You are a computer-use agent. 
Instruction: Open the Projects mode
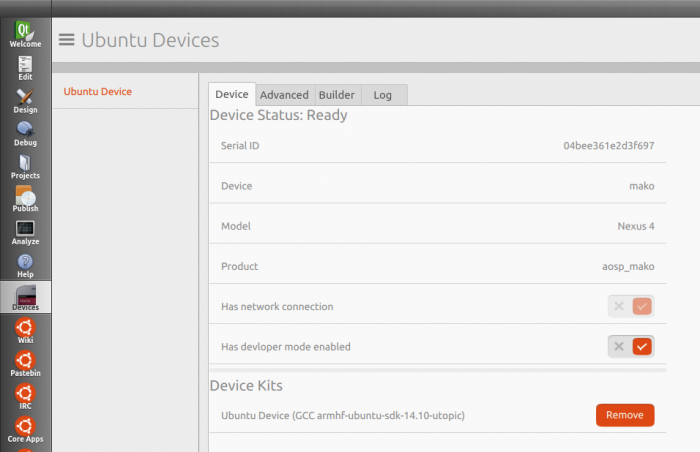click(x=25, y=167)
